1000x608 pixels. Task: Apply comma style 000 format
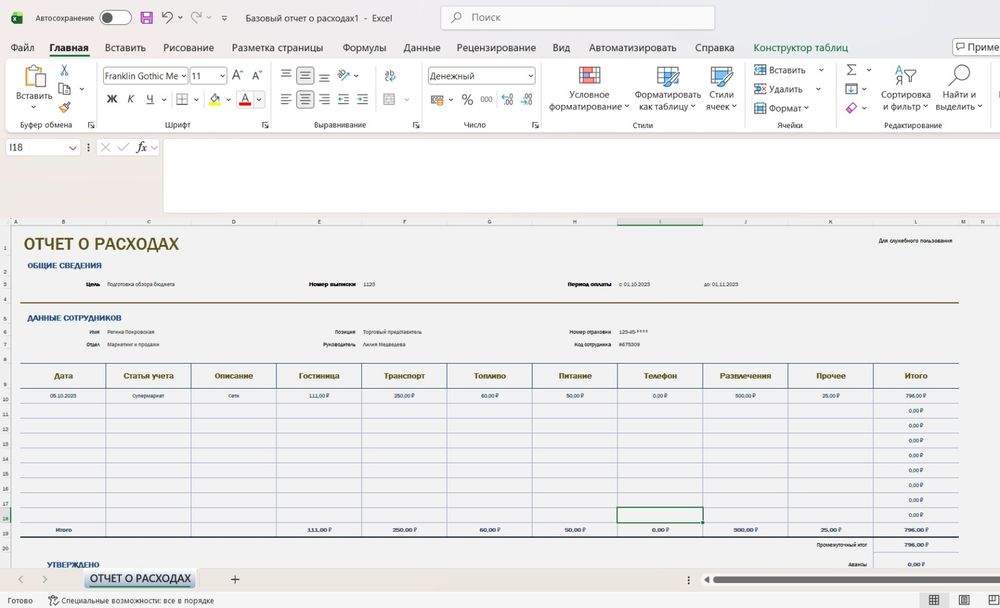click(487, 100)
